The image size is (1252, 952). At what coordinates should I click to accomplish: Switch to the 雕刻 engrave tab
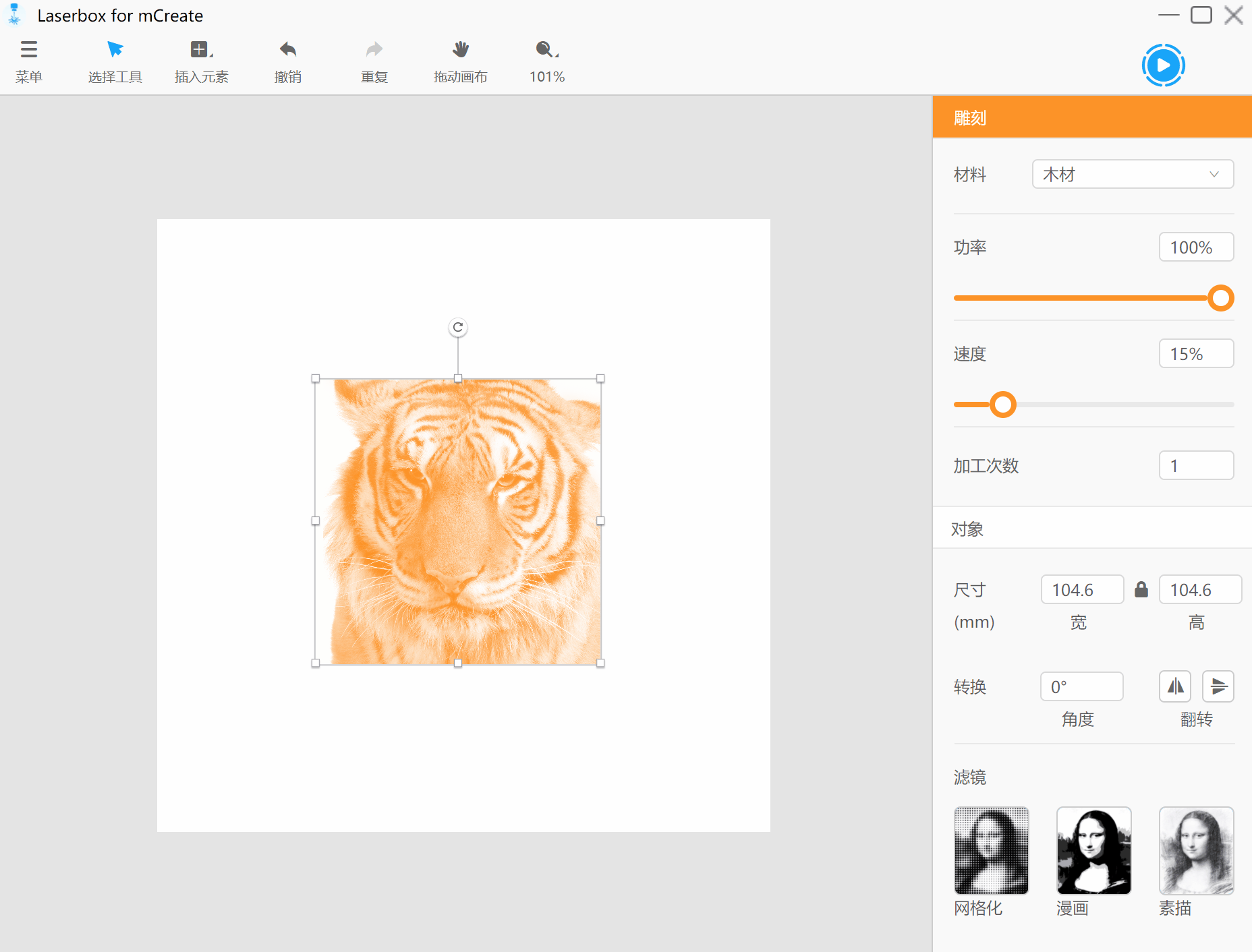(x=969, y=117)
